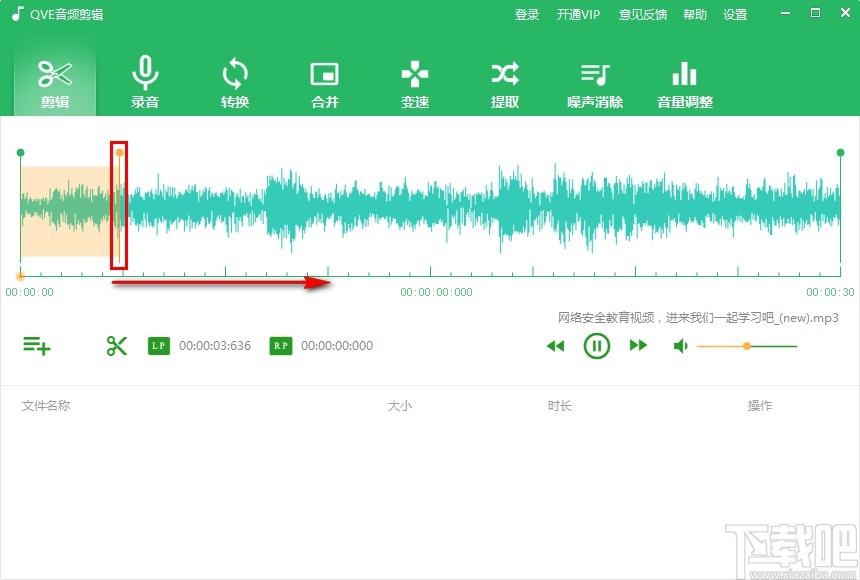The image size is (860, 580).
Task: Click the right green selection marker
Action: click(x=840, y=152)
